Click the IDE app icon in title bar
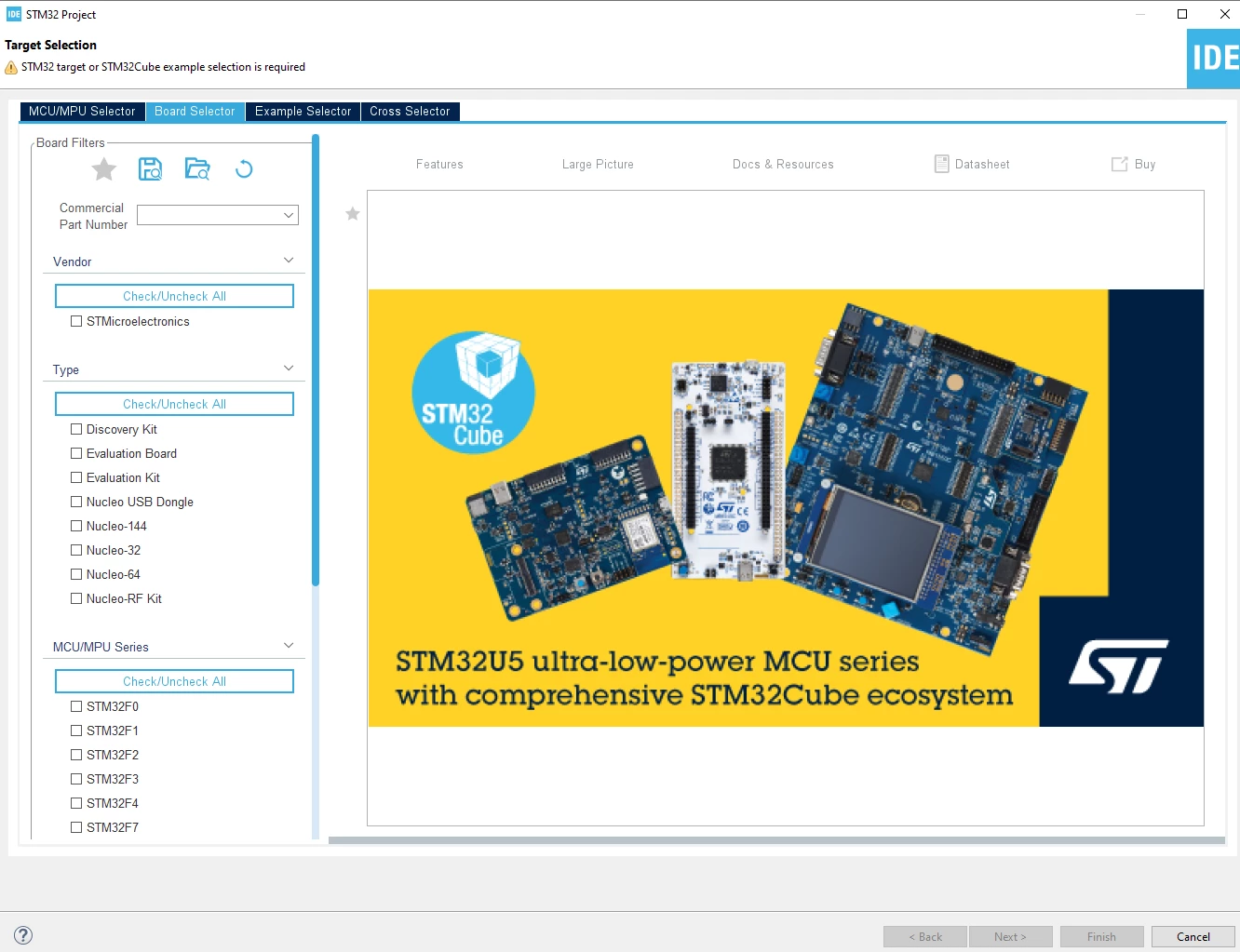The image size is (1240, 952). click(x=14, y=14)
